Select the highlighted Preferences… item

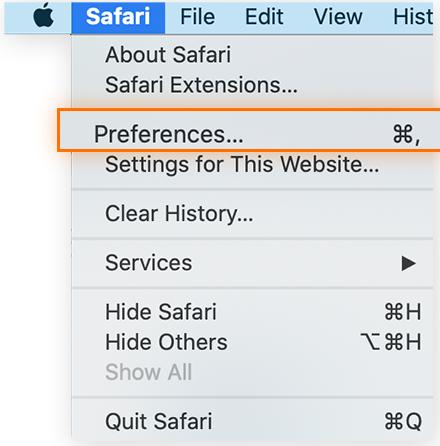point(249,130)
